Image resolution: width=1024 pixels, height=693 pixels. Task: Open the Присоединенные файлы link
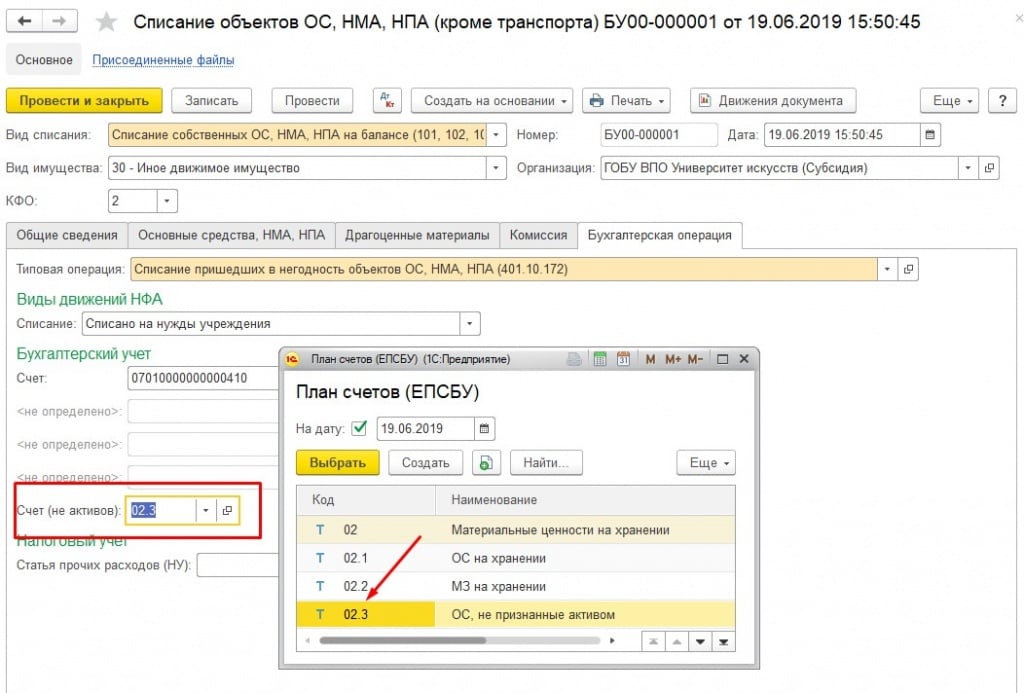163,60
